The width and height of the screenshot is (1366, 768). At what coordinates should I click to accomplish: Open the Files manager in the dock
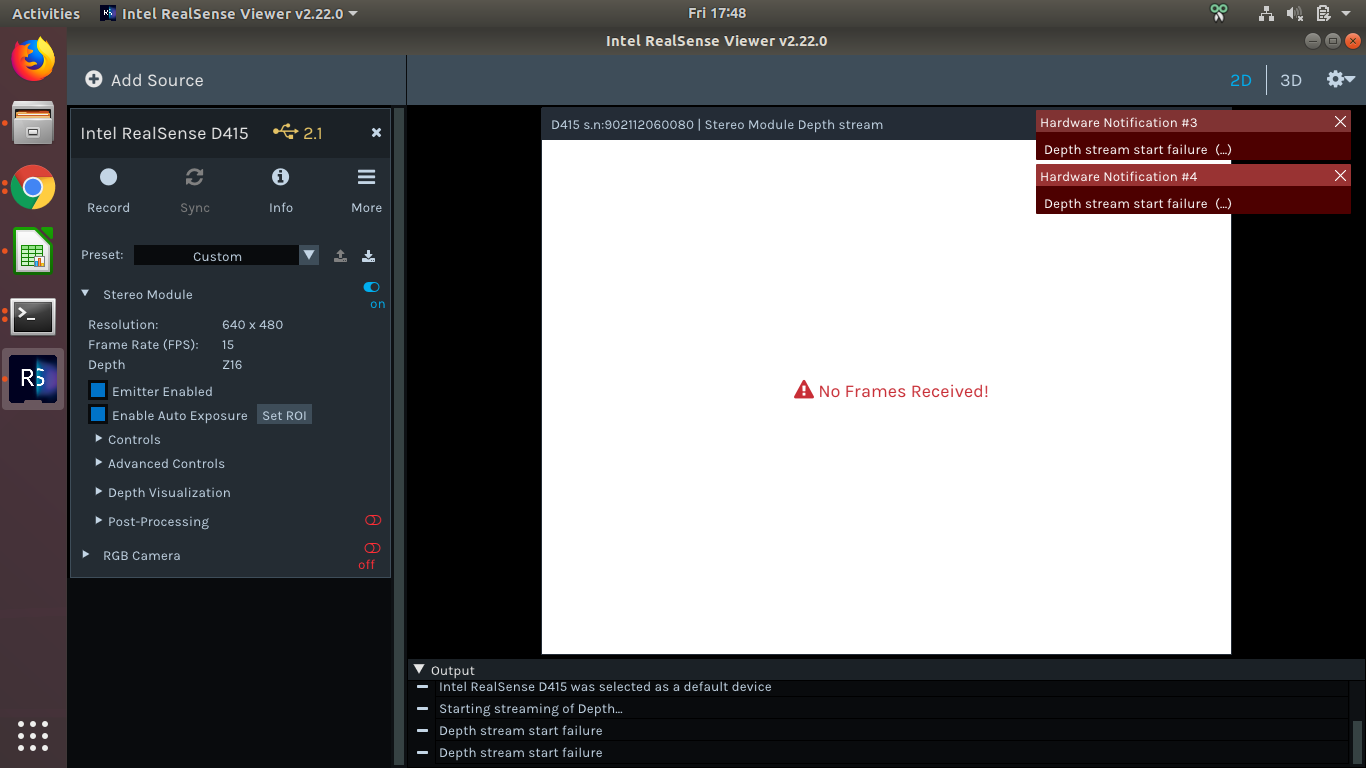(33, 123)
